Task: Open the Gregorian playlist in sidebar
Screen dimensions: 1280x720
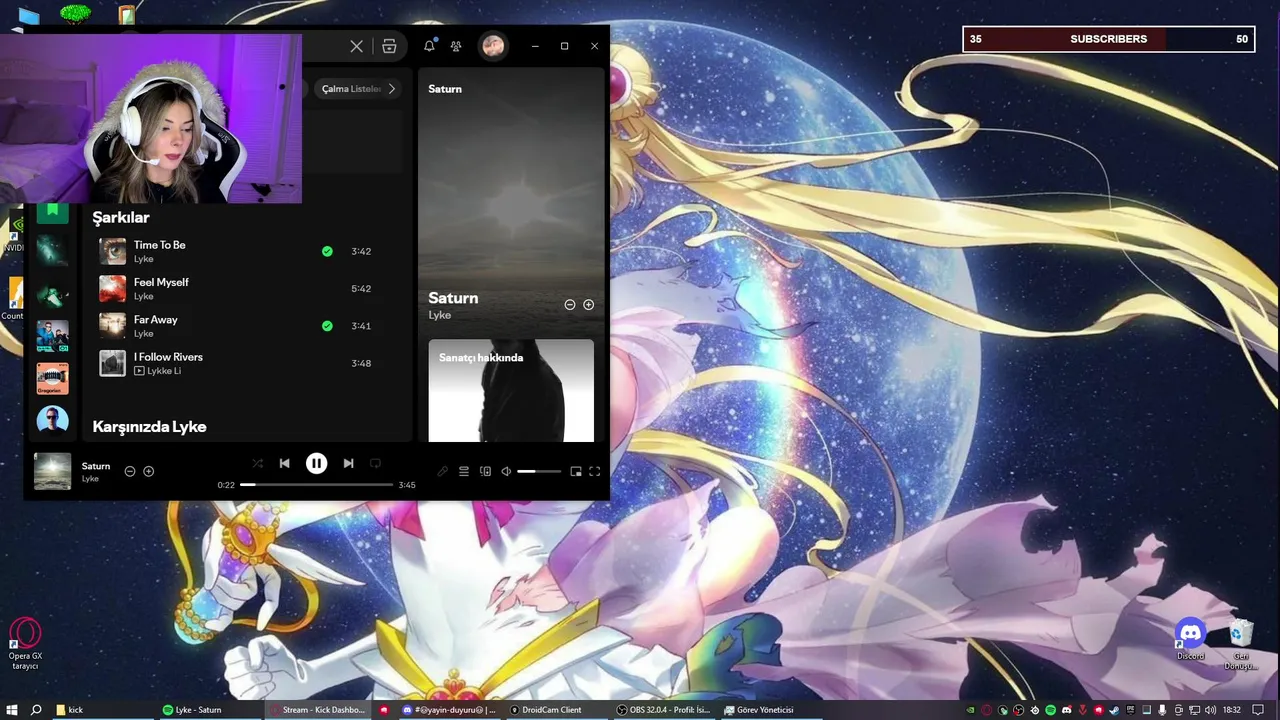Action: tap(53, 379)
